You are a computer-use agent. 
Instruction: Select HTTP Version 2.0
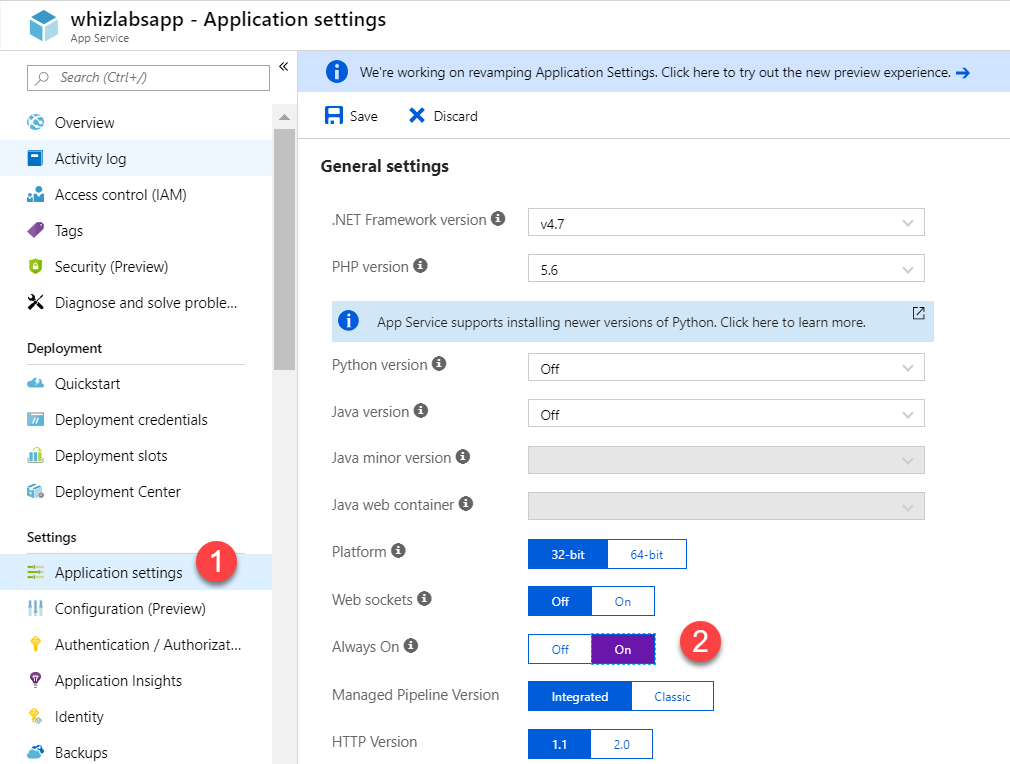tap(622, 744)
